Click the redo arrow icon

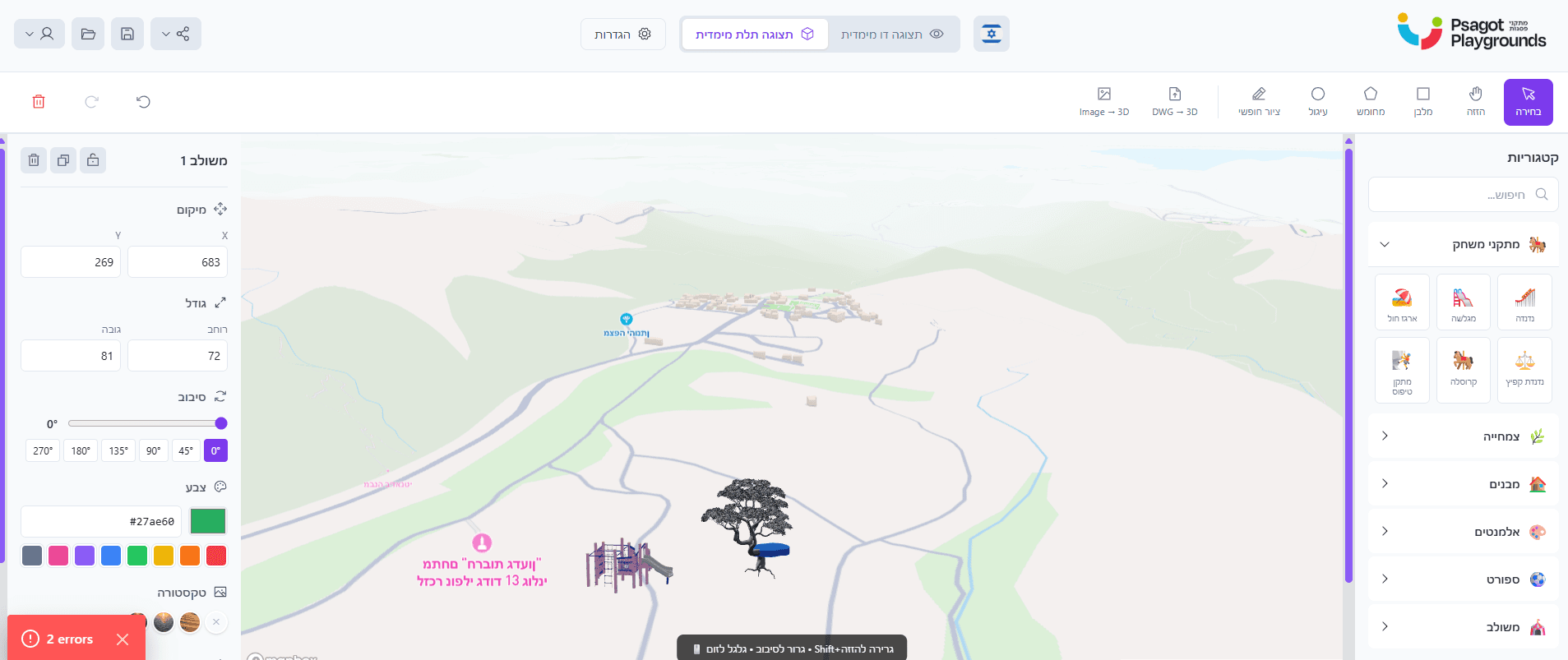coord(91,102)
